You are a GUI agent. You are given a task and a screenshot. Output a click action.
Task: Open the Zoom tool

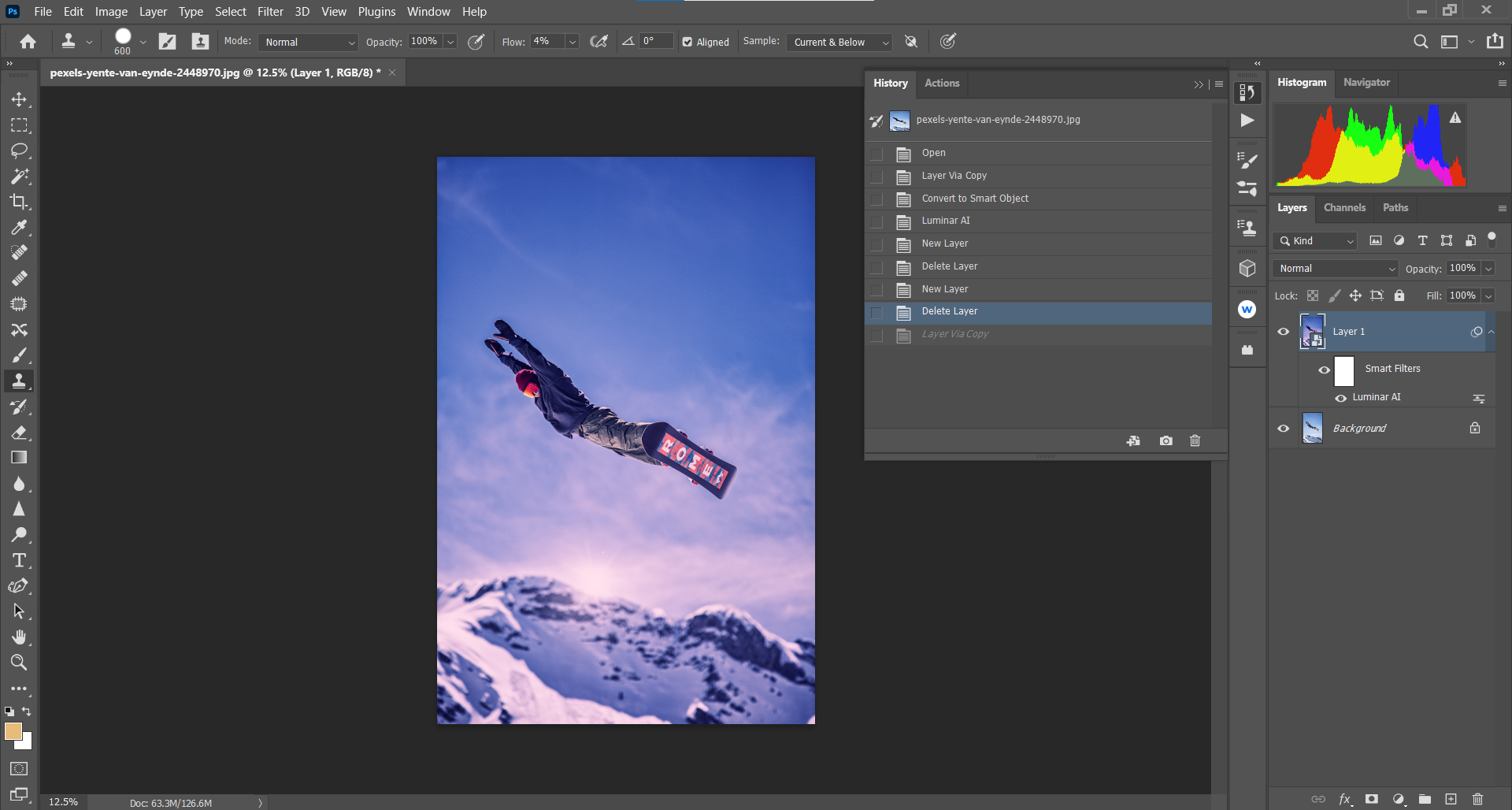20,663
